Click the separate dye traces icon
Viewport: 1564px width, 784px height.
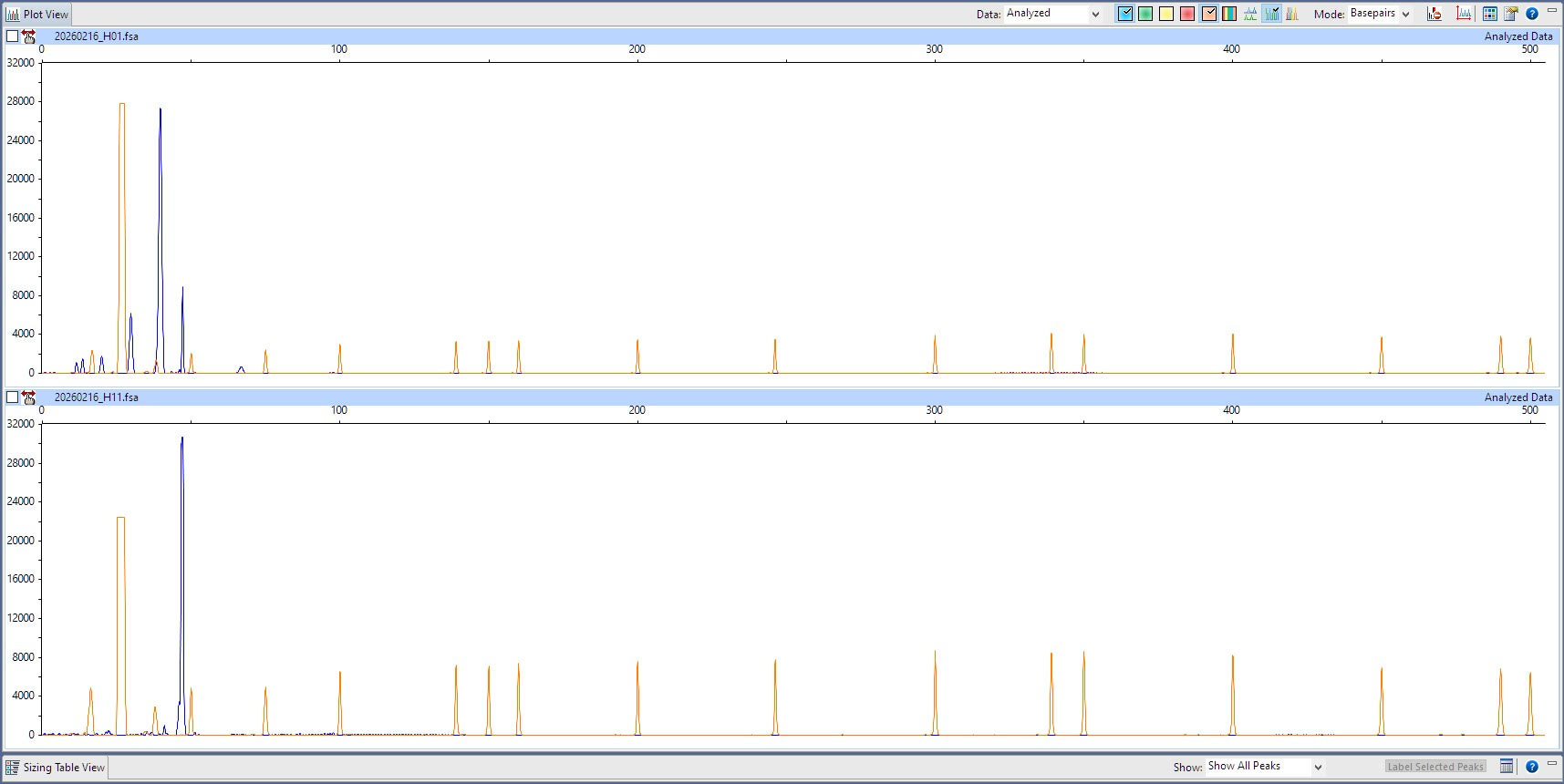pos(1250,14)
